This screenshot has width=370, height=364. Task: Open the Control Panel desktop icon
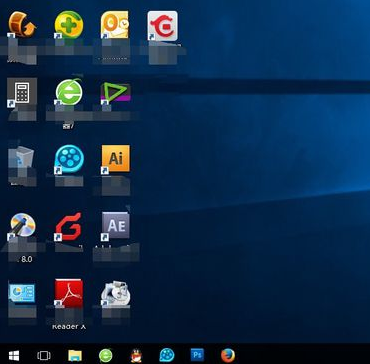22,293
